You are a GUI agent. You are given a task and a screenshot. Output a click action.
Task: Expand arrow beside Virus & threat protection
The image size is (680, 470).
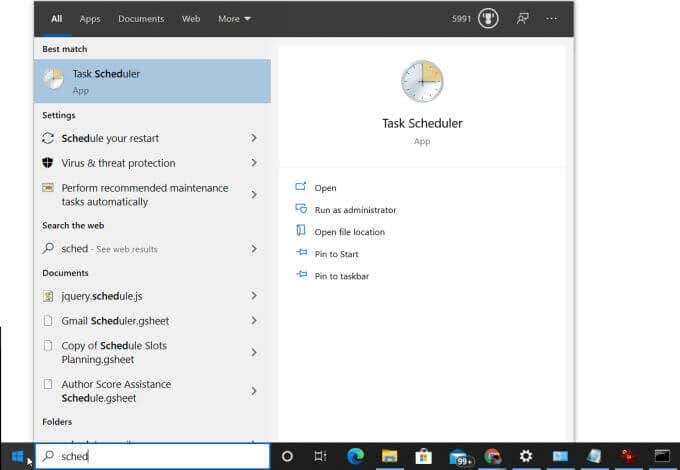[x=254, y=163]
